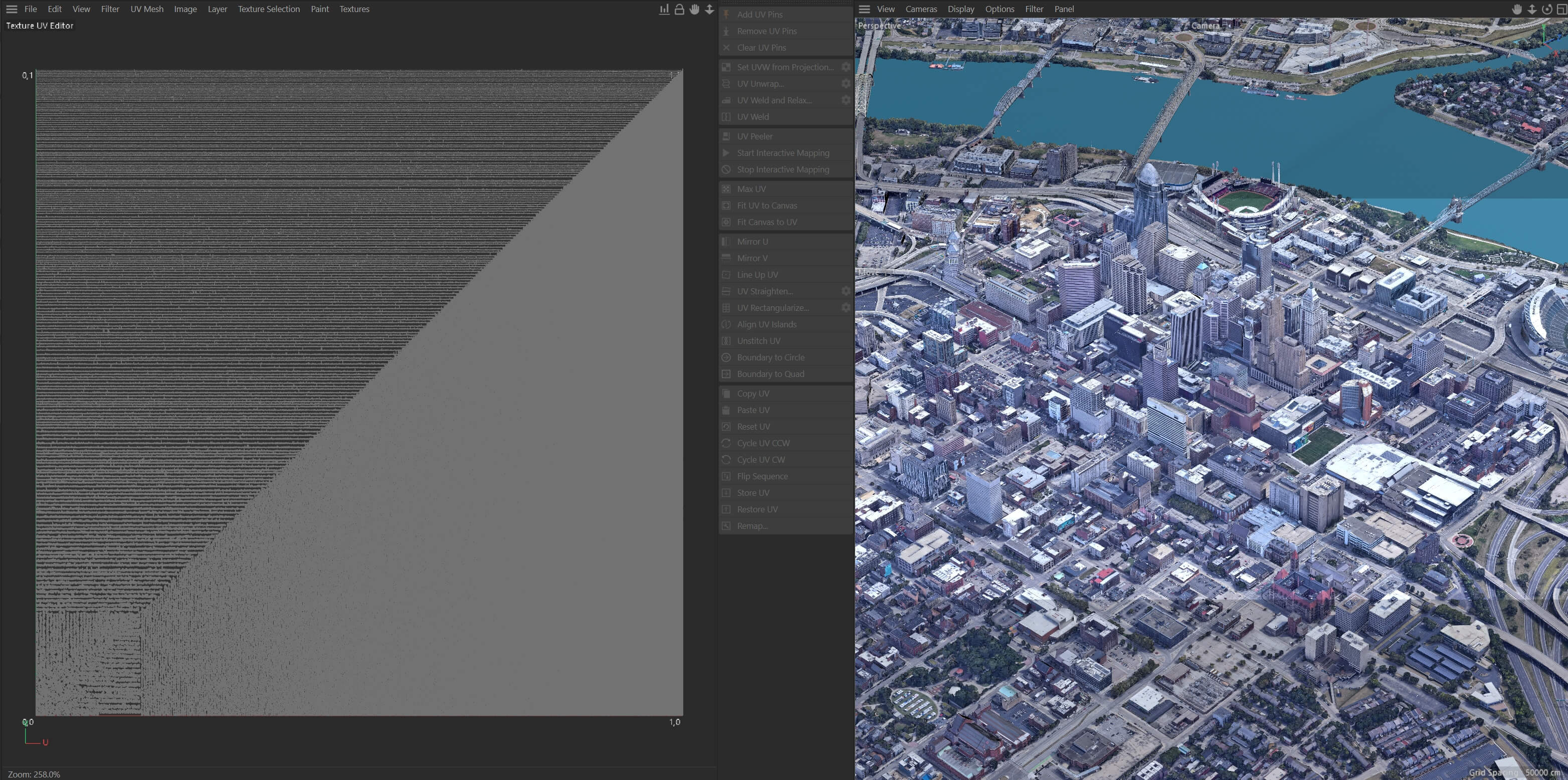Click Fit Canvas to UV
The height and width of the screenshot is (780, 1568).
tap(785, 222)
